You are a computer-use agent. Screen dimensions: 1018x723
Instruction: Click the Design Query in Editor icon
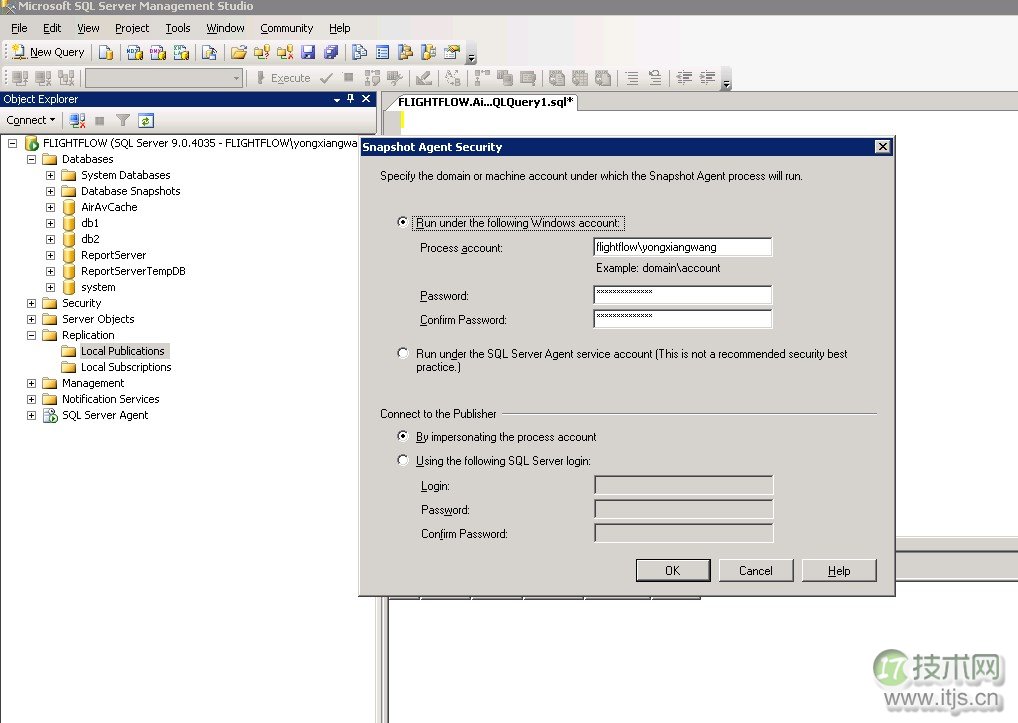pos(423,78)
